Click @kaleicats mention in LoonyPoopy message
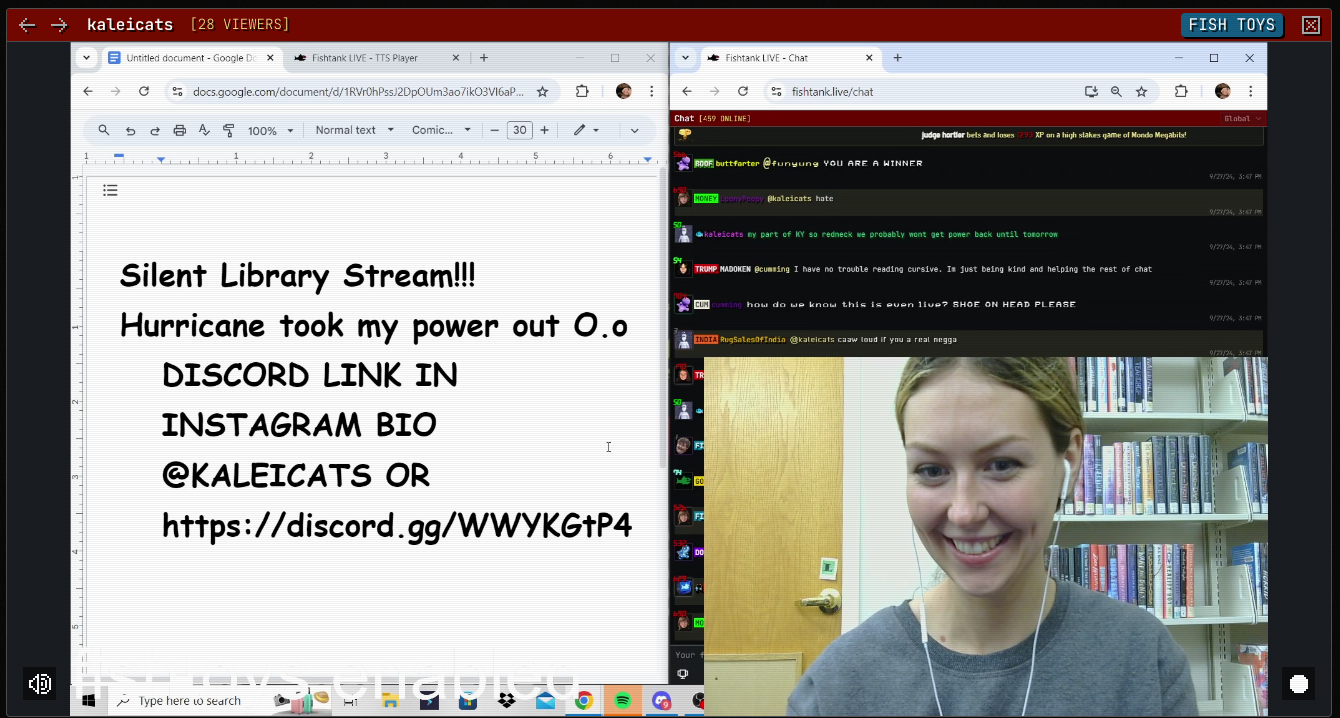This screenshot has width=1340, height=718. (x=790, y=199)
